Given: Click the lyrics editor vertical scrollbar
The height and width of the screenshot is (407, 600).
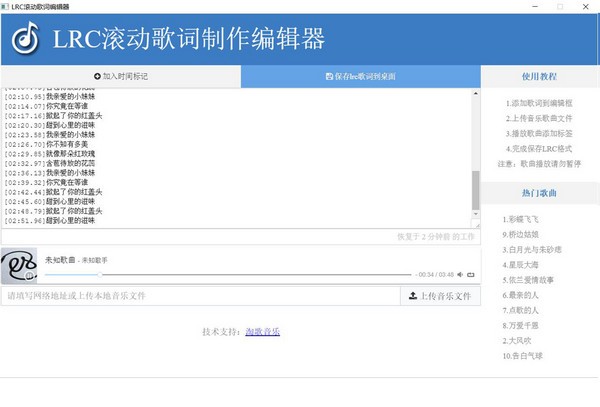Looking at the screenshot, I should tap(475, 190).
